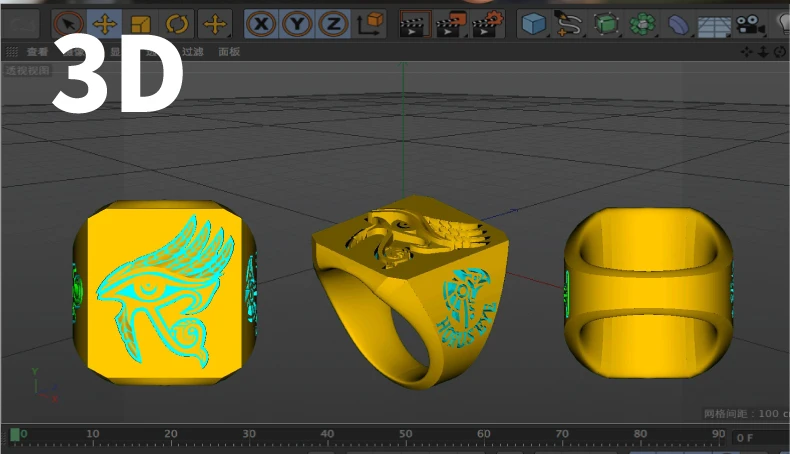Add a Floor environment object
This screenshot has height=454, width=790.
714,25
